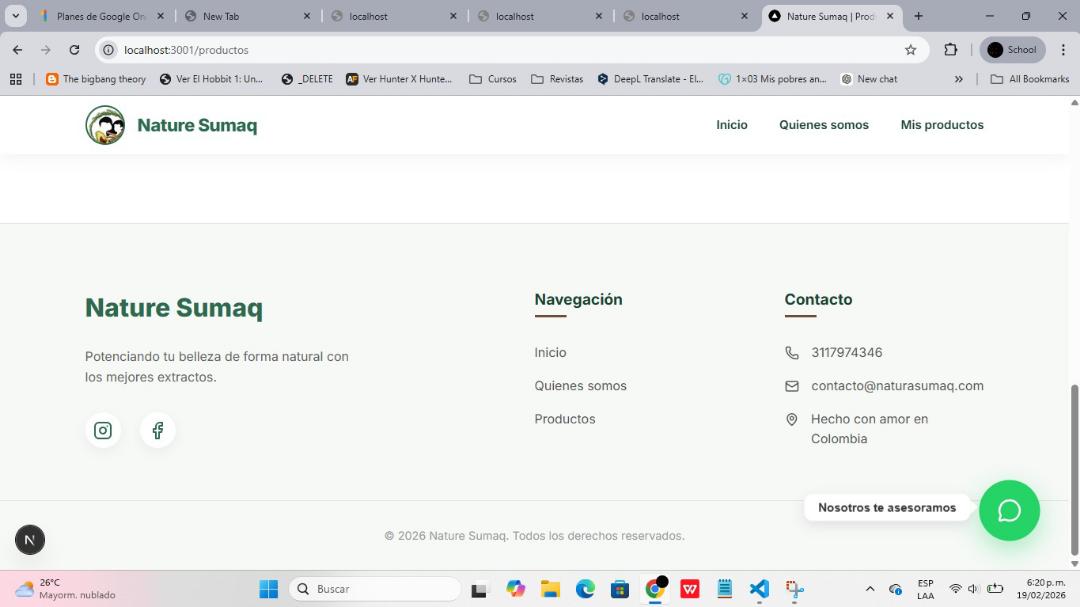Click the Nature Sumaq logo image
The height and width of the screenshot is (607, 1080).
105,125
